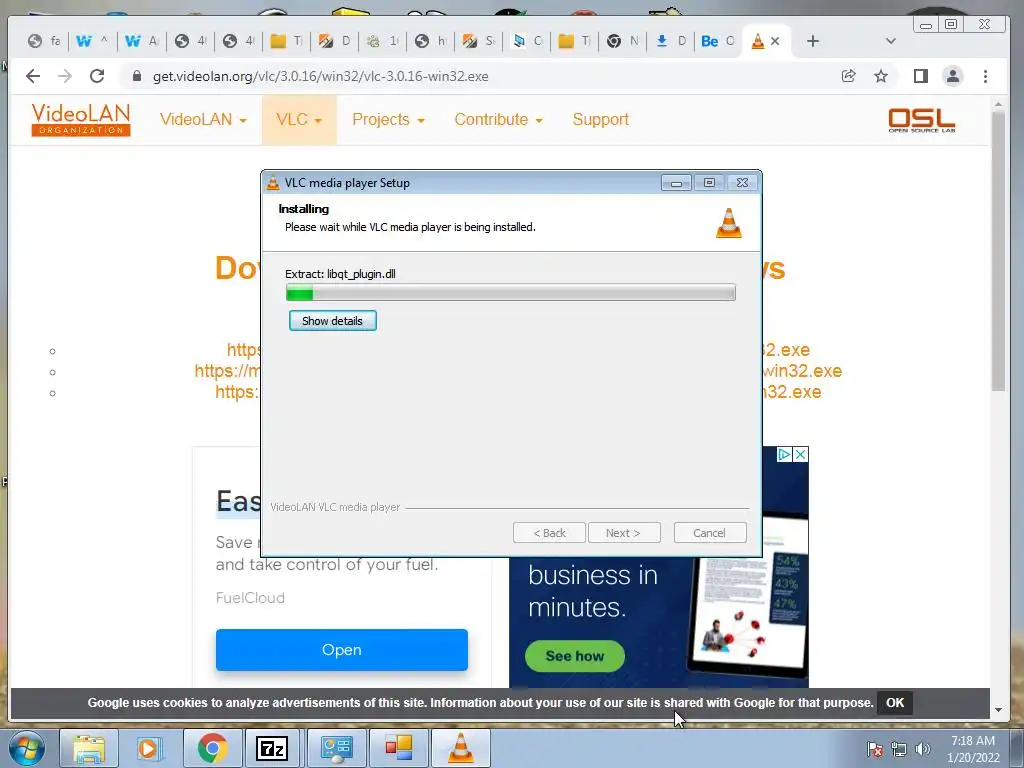Screen dimensions: 1024x768
Task: Close the ad with the X icon
Action: 801,454
